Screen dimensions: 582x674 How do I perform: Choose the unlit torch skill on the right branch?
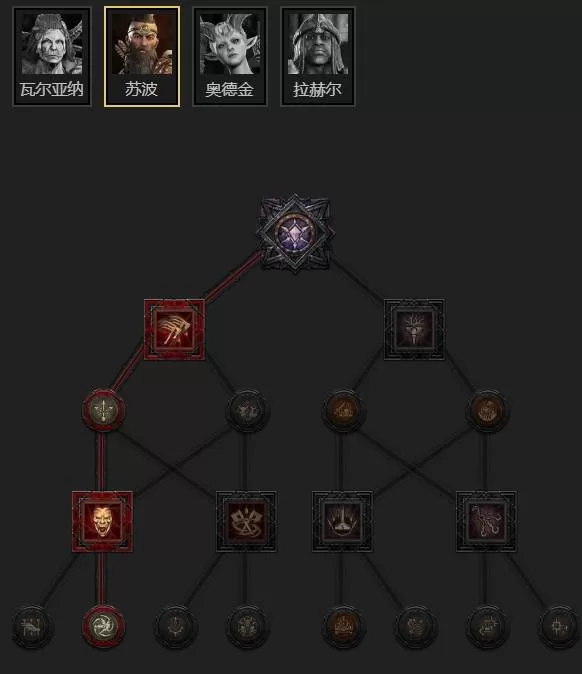point(414,330)
